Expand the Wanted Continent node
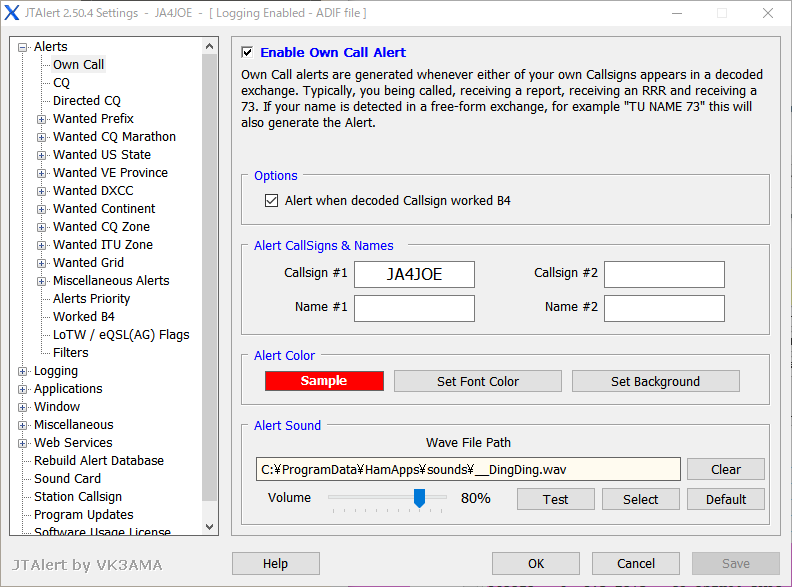Screen dimensions: 792x587 coord(41,209)
